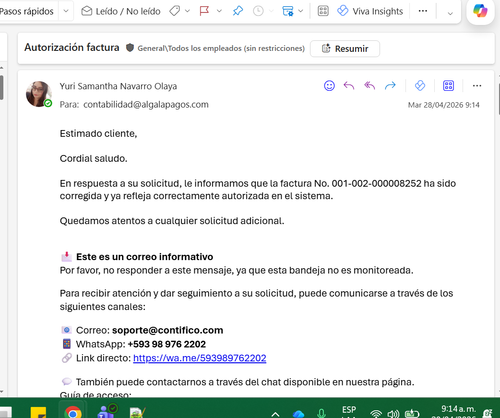
Task: Open more message actions ellipsis
Action: click(x=477, y=86)
